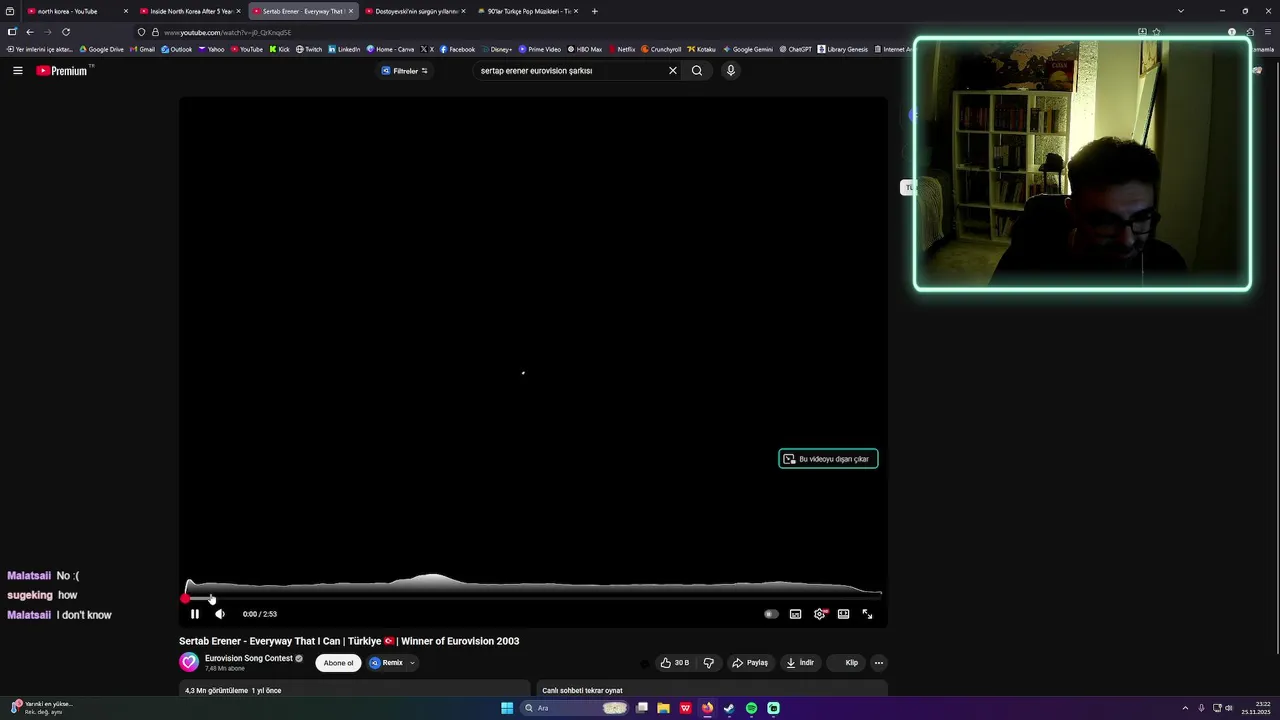Click the '4,3 Mn görüntüleme' description box
The width and height of the screenshot is (1280, 720).
355,690
